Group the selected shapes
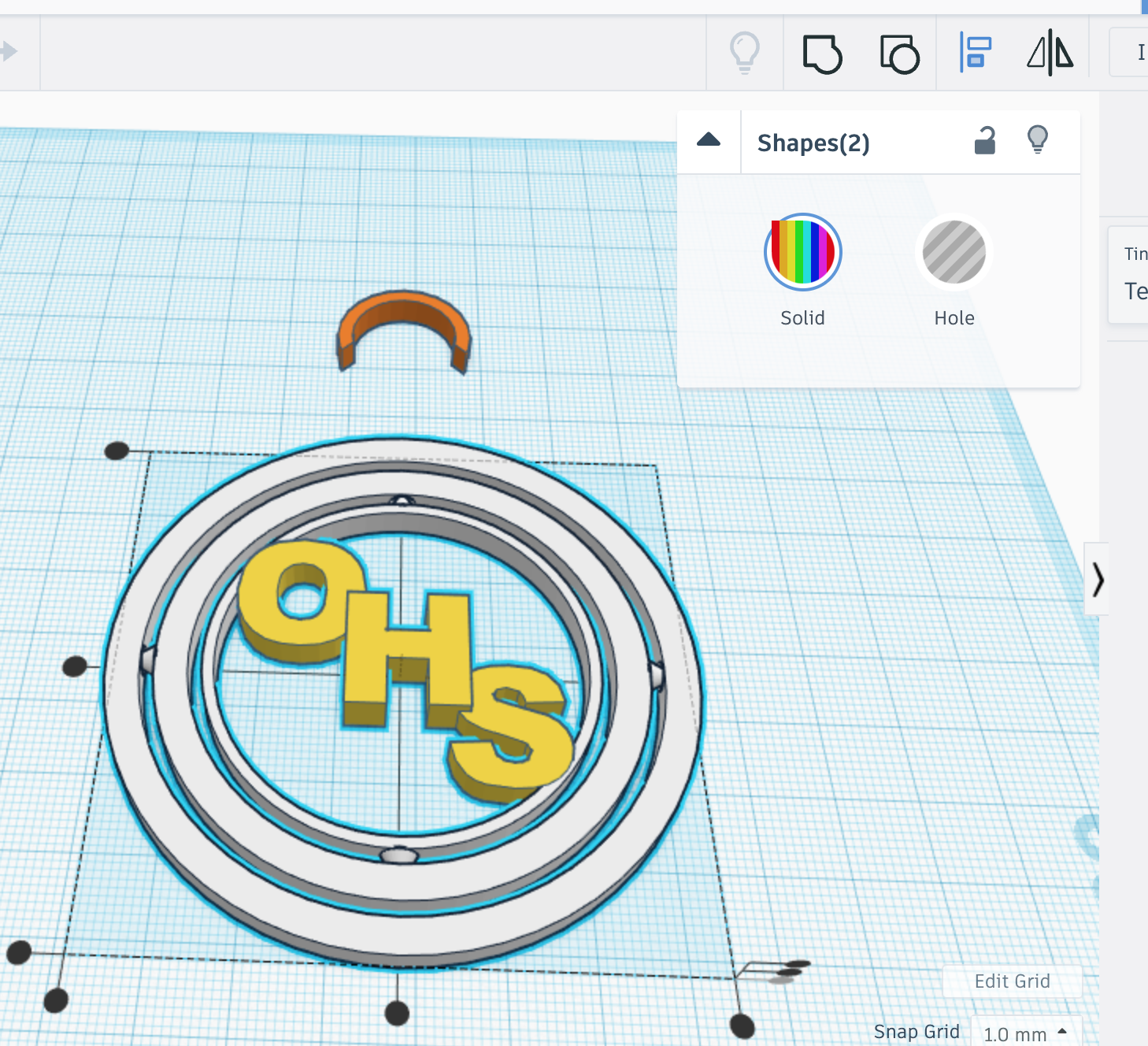Image resolution: width=1148 pixels, height=1046 pixels. [822, 54]
